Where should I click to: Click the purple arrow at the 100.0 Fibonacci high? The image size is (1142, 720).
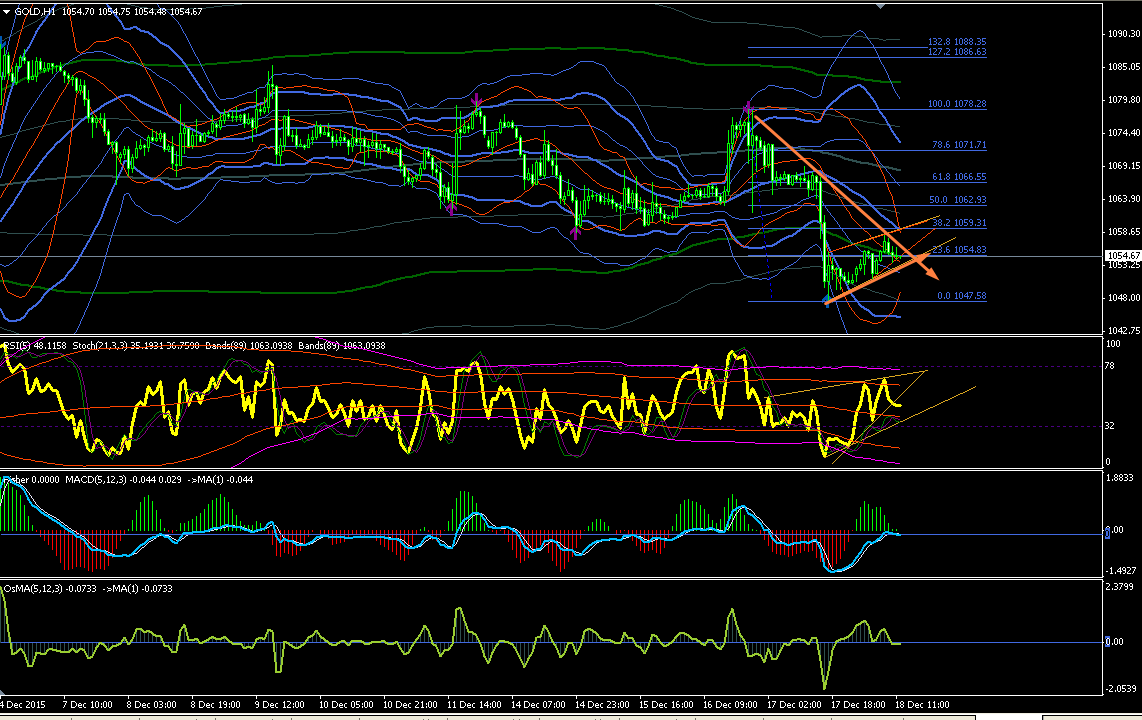coord(748,109)
